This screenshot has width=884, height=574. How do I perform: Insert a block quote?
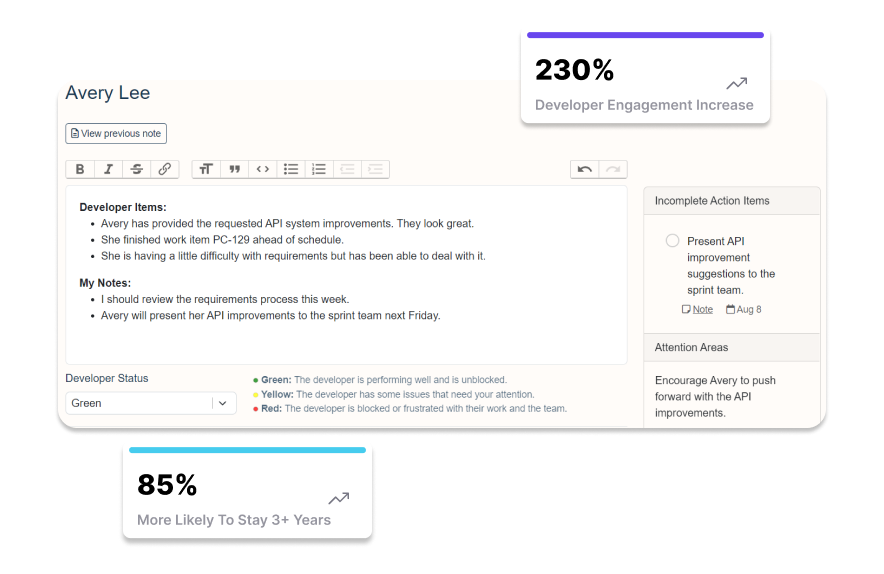[235, 169]
